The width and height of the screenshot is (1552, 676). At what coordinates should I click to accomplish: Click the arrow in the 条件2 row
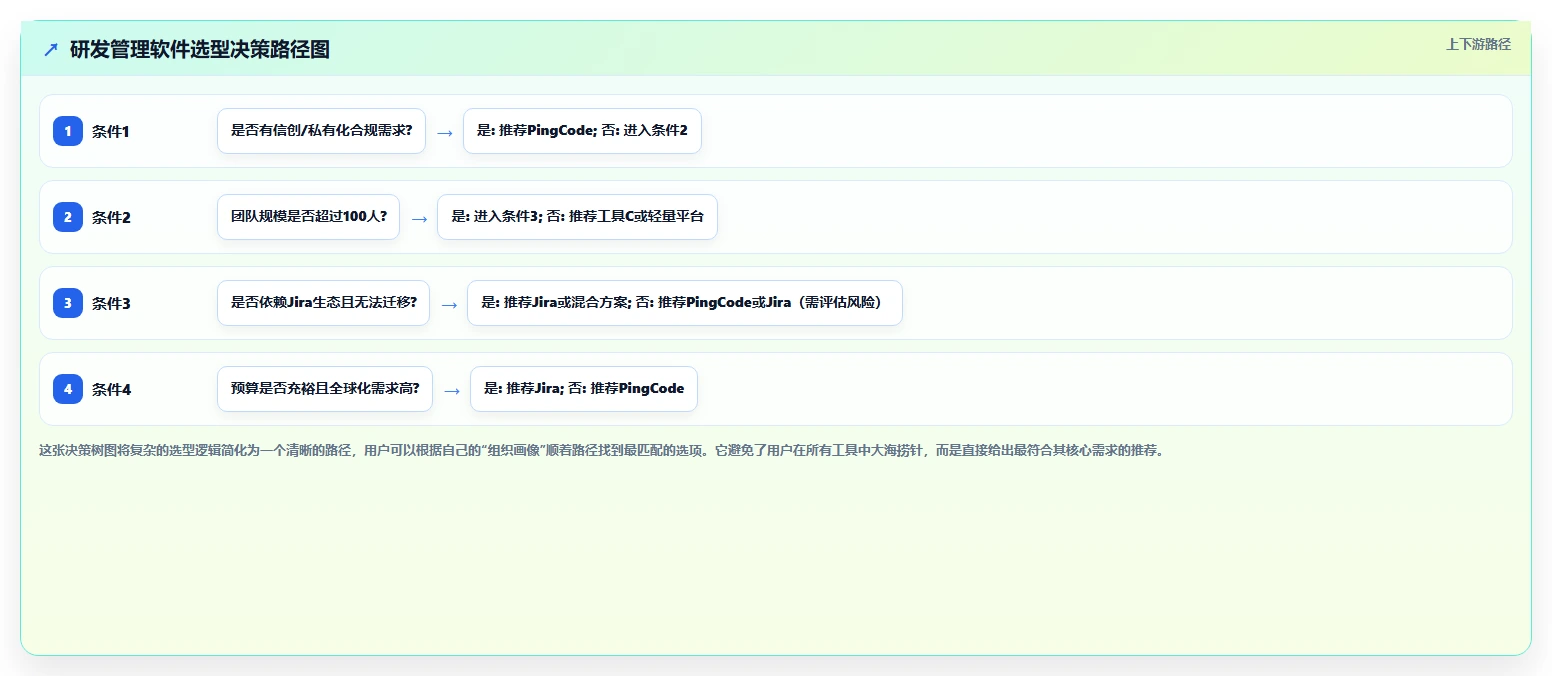click(419, 218)
